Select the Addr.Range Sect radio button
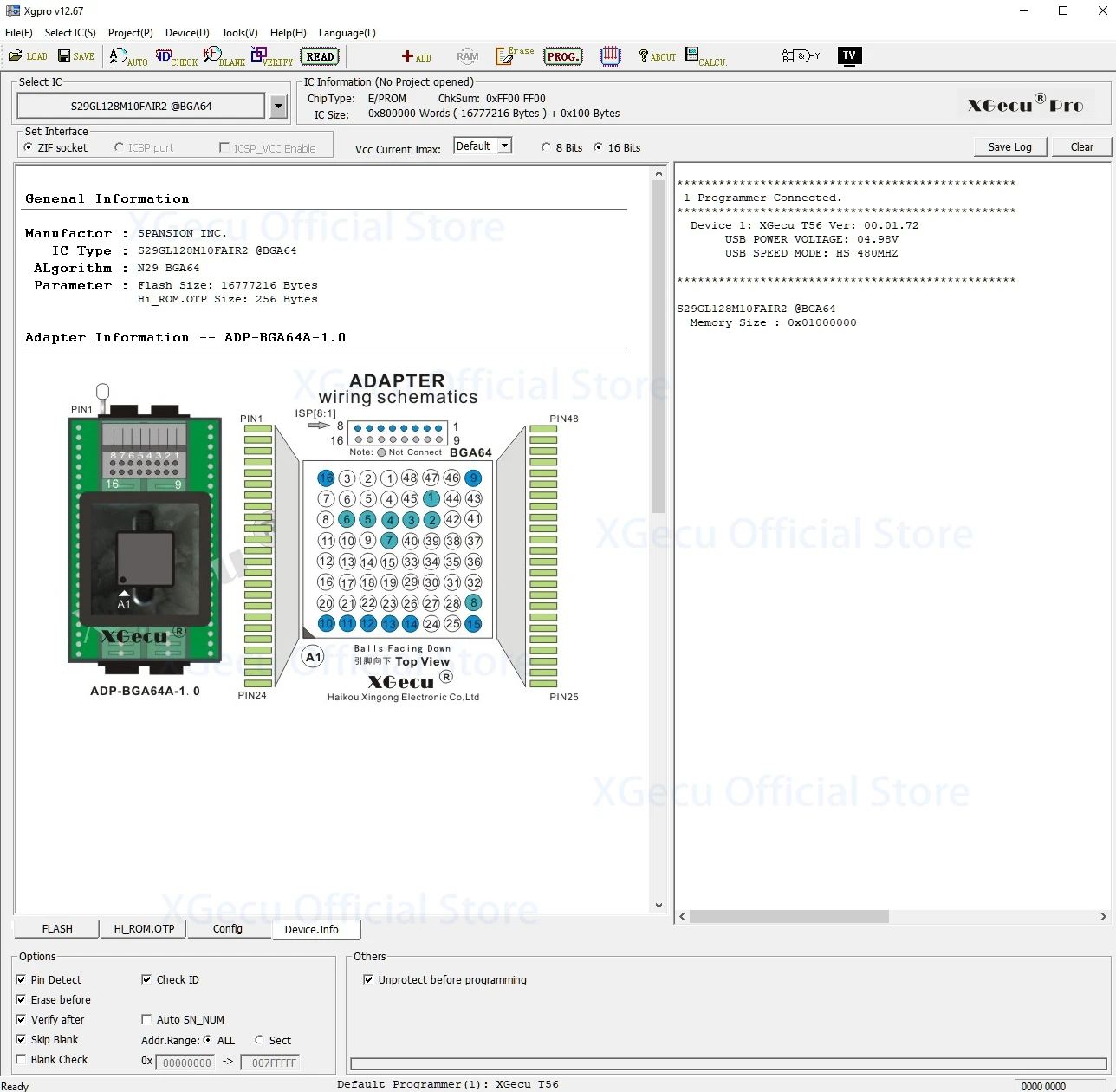This screenshot has width=1116, height=1092. [259, 1040]
